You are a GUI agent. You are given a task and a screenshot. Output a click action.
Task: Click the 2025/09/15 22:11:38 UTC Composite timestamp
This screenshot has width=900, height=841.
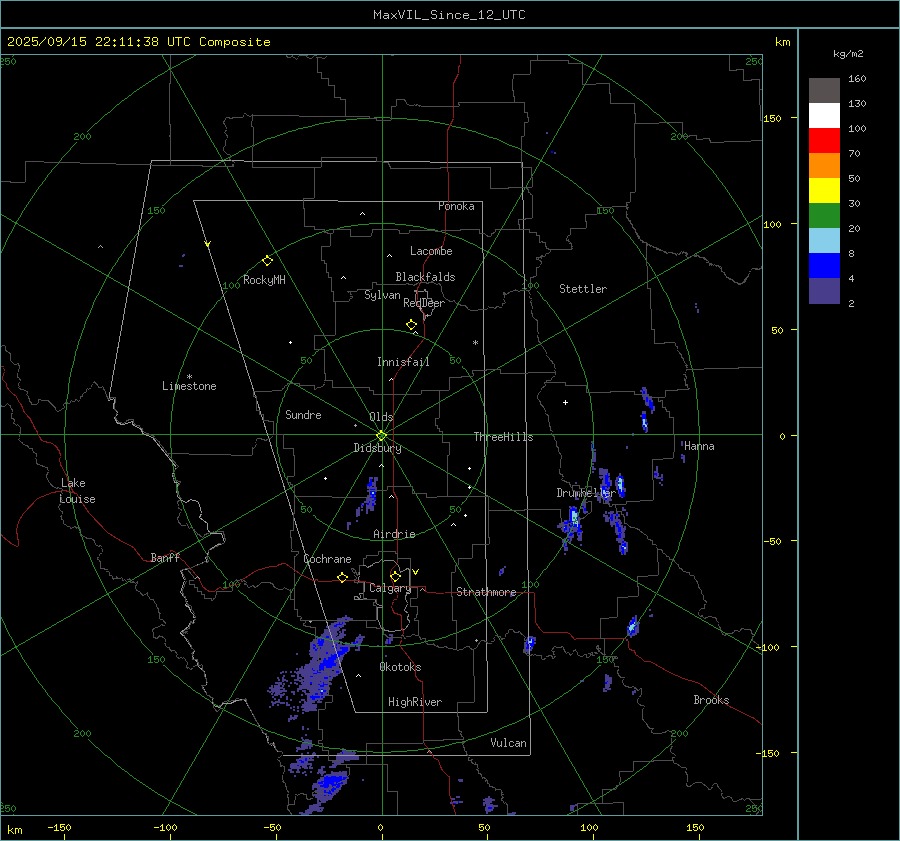pos(138,42)
